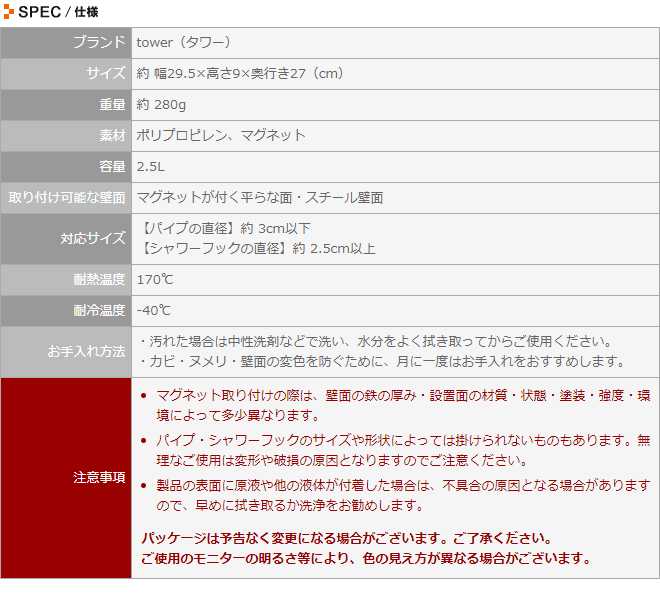This screenshot has height=596, width=660.
Task: Select the care line starting '・汚れた場合は中性洗剤'
Action: tap(375, 341)
